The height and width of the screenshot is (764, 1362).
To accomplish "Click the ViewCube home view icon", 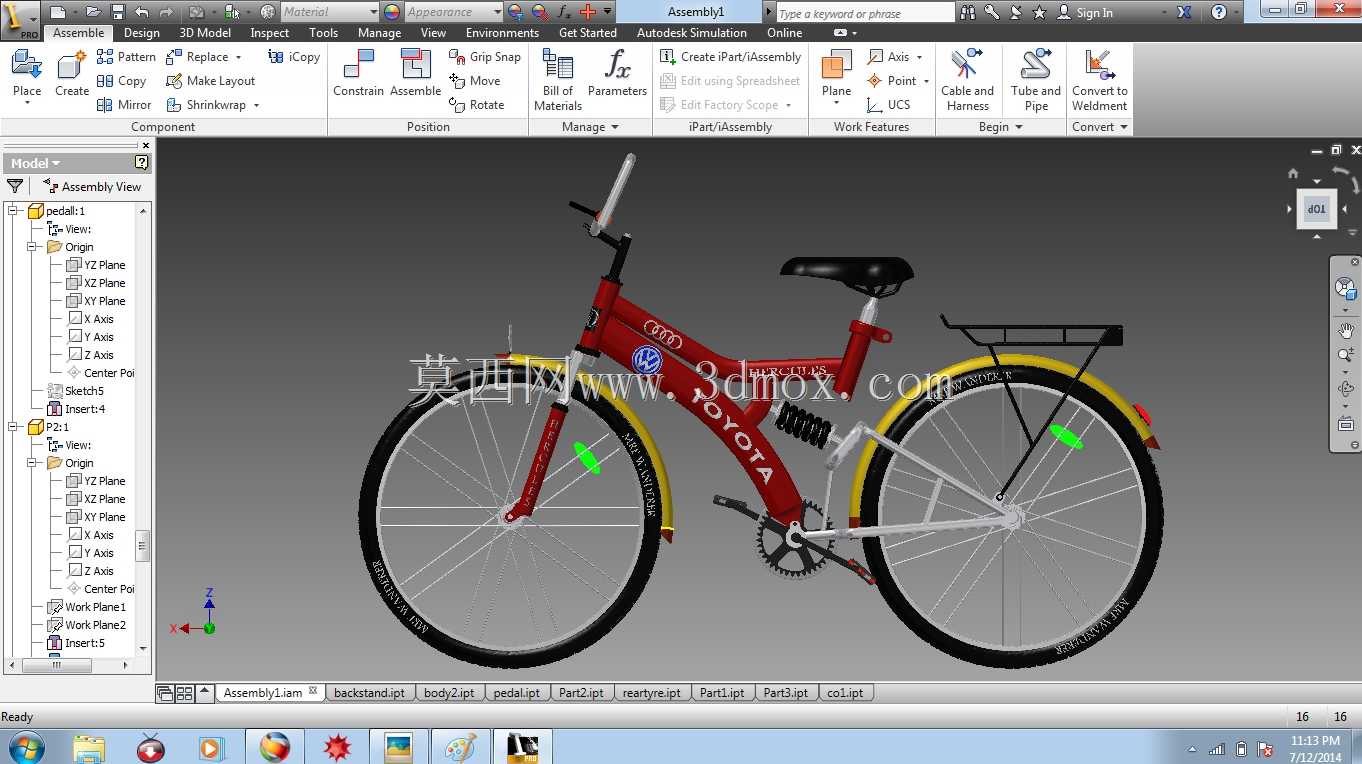I will point(1293,173).
